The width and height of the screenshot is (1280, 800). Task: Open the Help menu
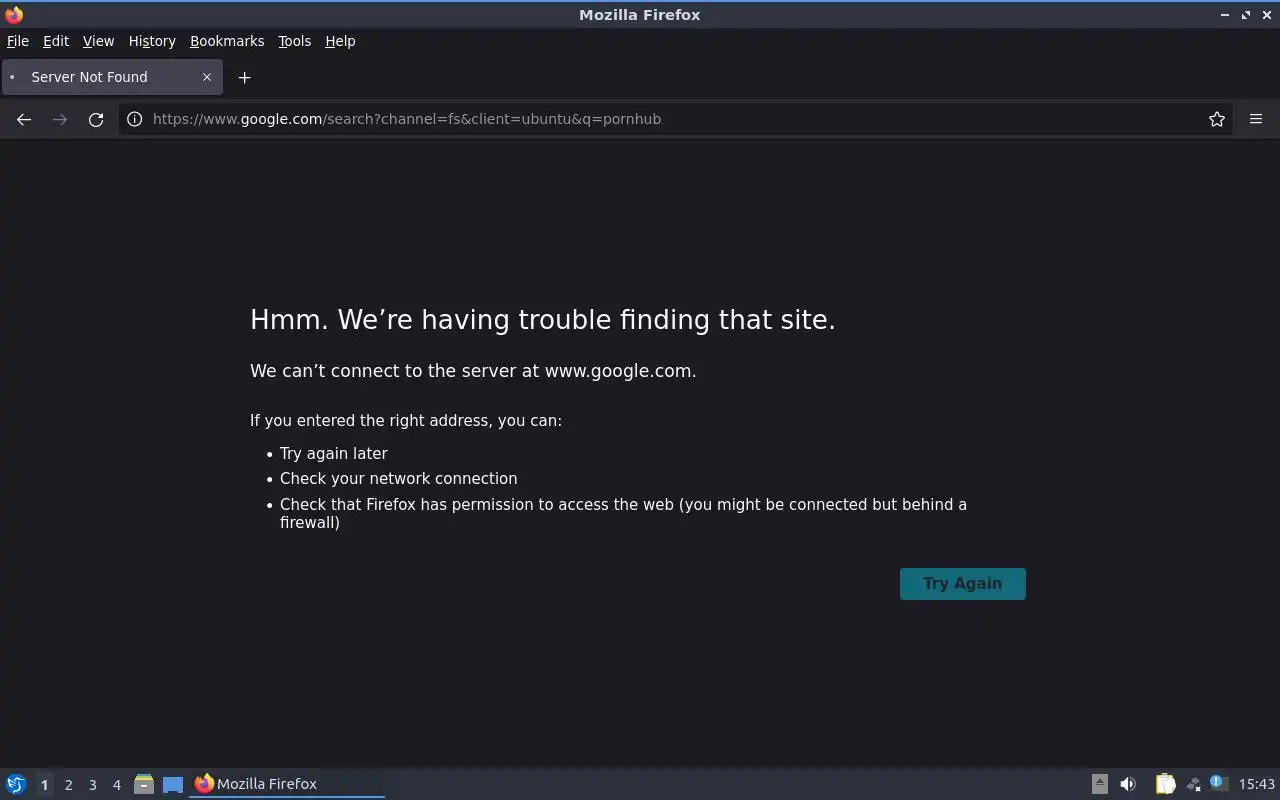tap(340, 41)
